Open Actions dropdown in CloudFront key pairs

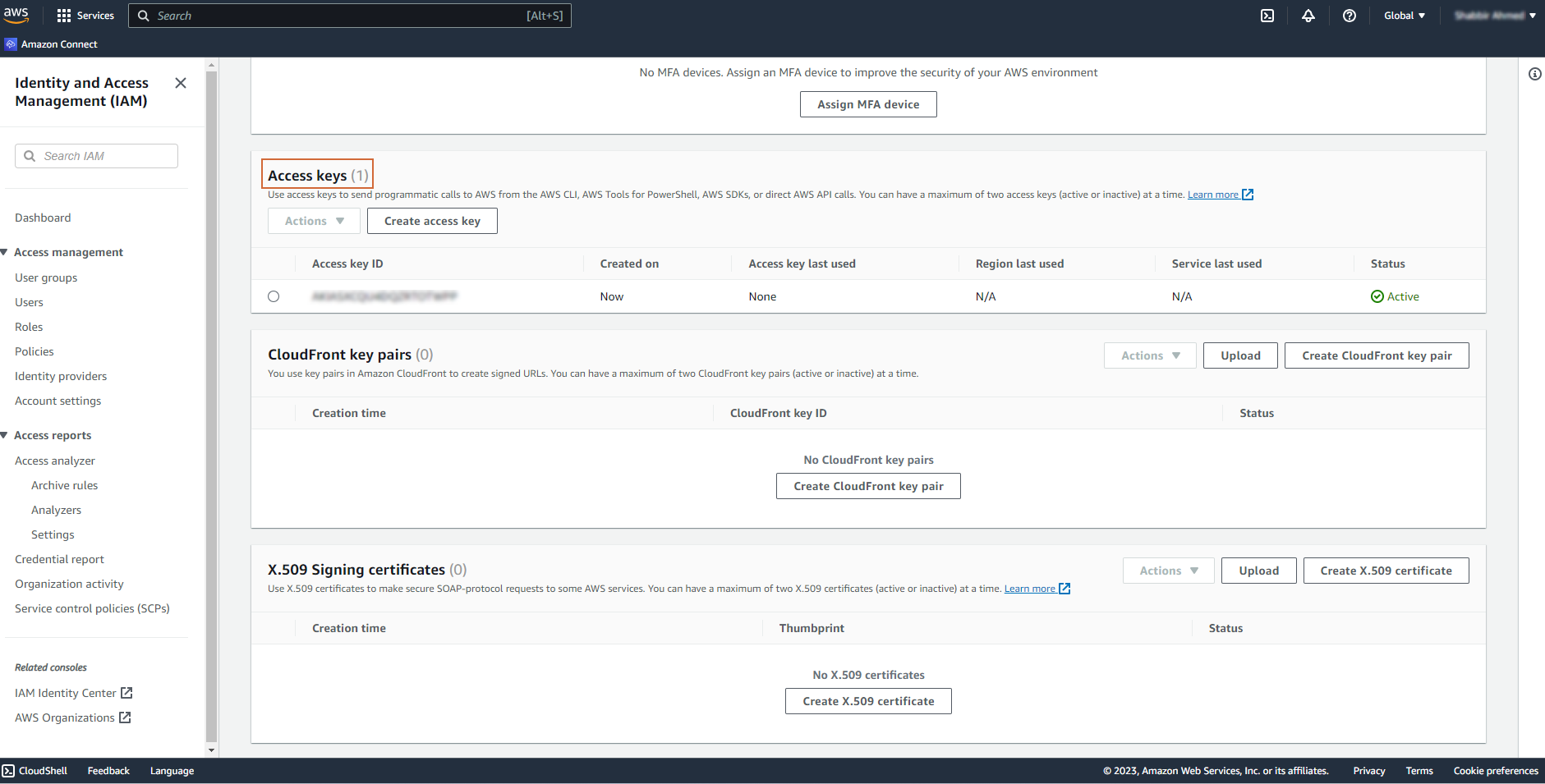1149,355
